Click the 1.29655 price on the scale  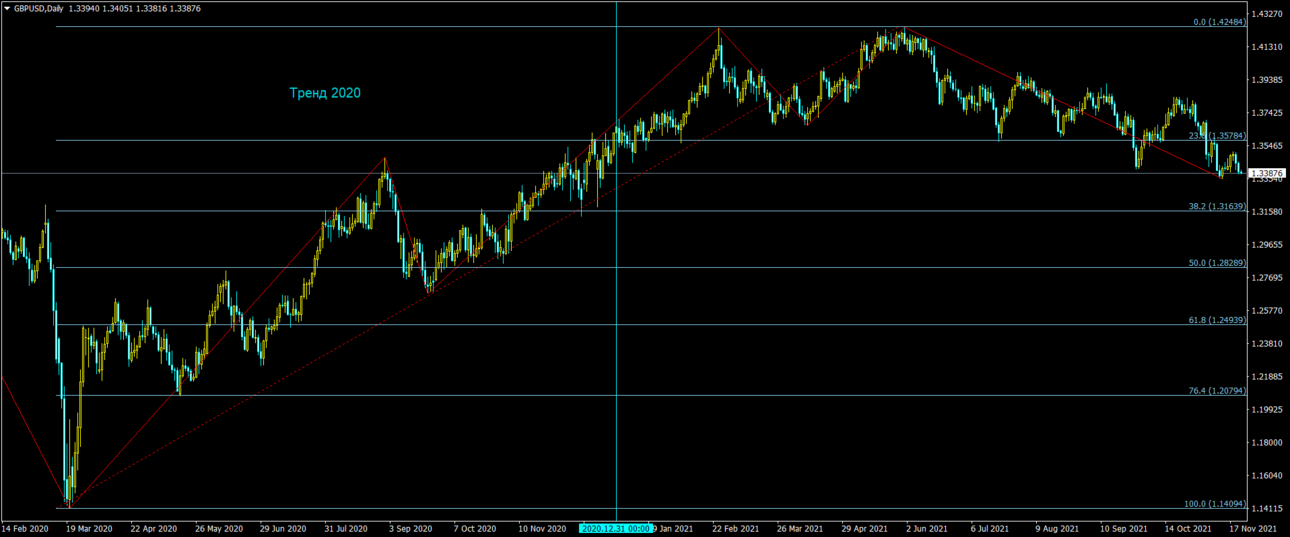point(1268,245)
